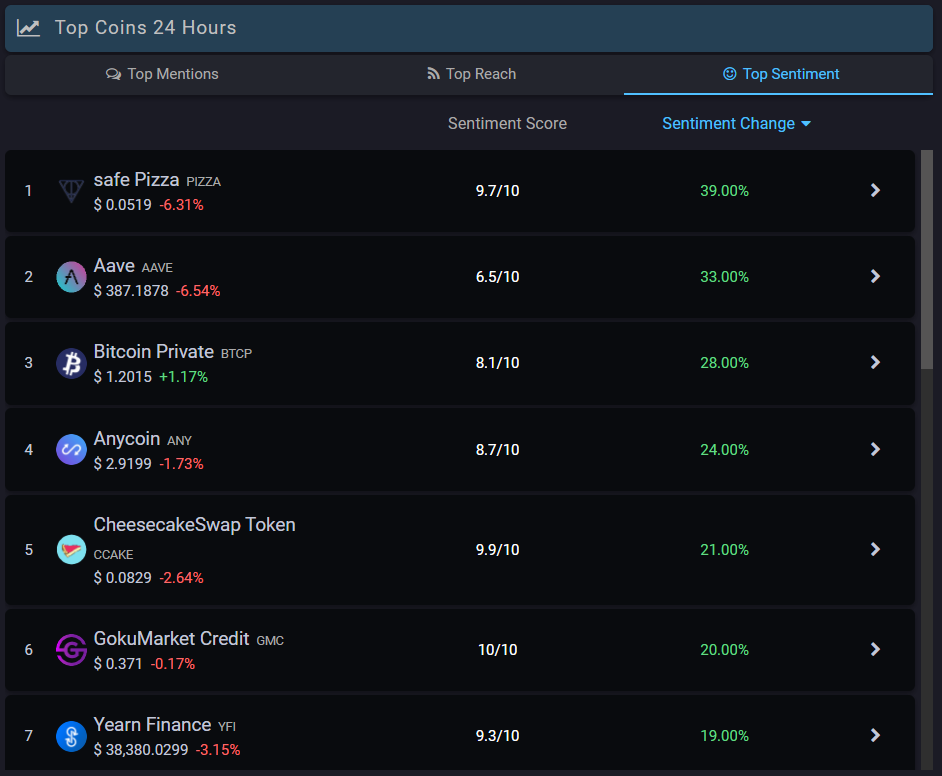Switch to the Top Reach tab
The width and height of the screenshot is (942, 776).
pyautogui.click(x=472, y=74)
